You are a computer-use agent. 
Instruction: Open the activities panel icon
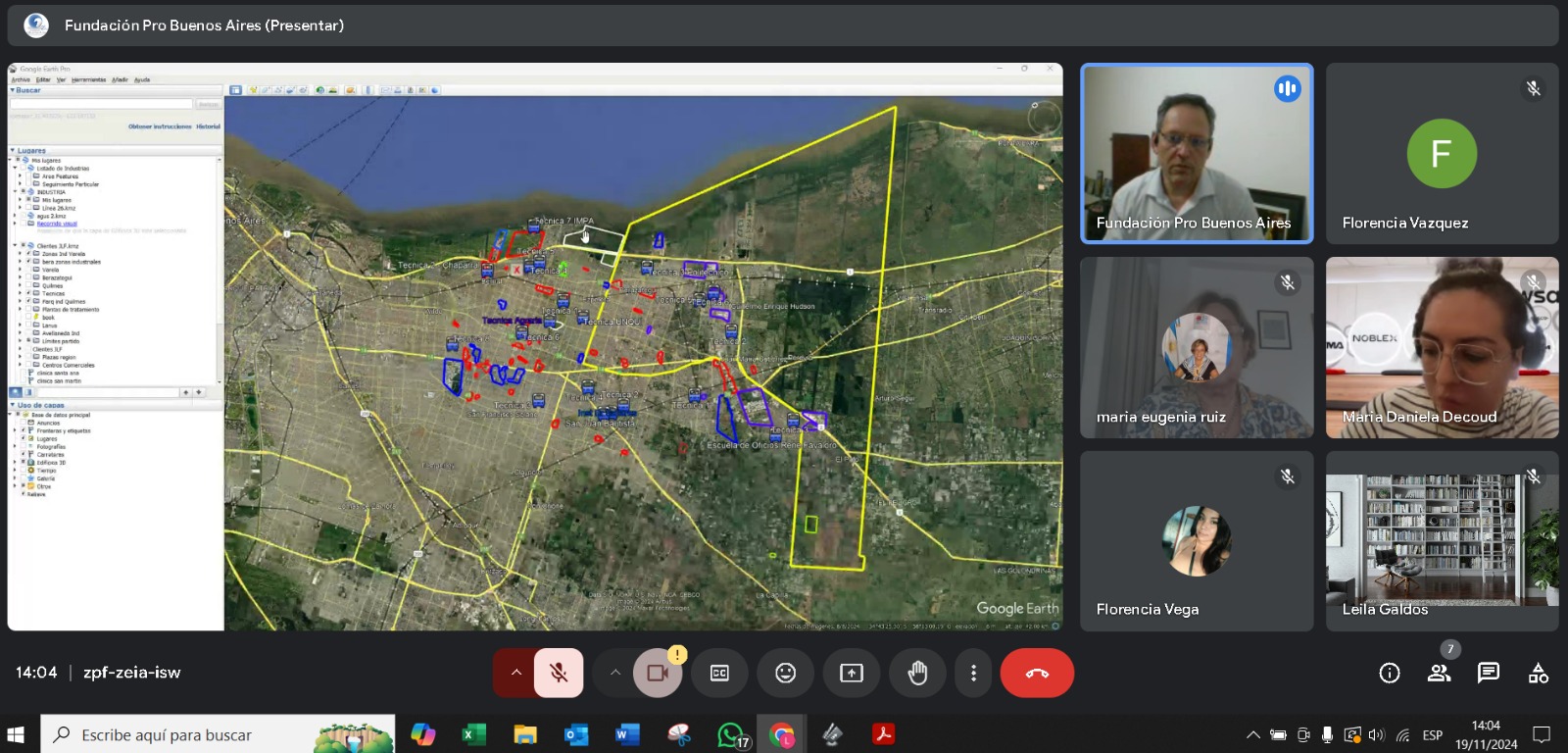[1539, 673]
